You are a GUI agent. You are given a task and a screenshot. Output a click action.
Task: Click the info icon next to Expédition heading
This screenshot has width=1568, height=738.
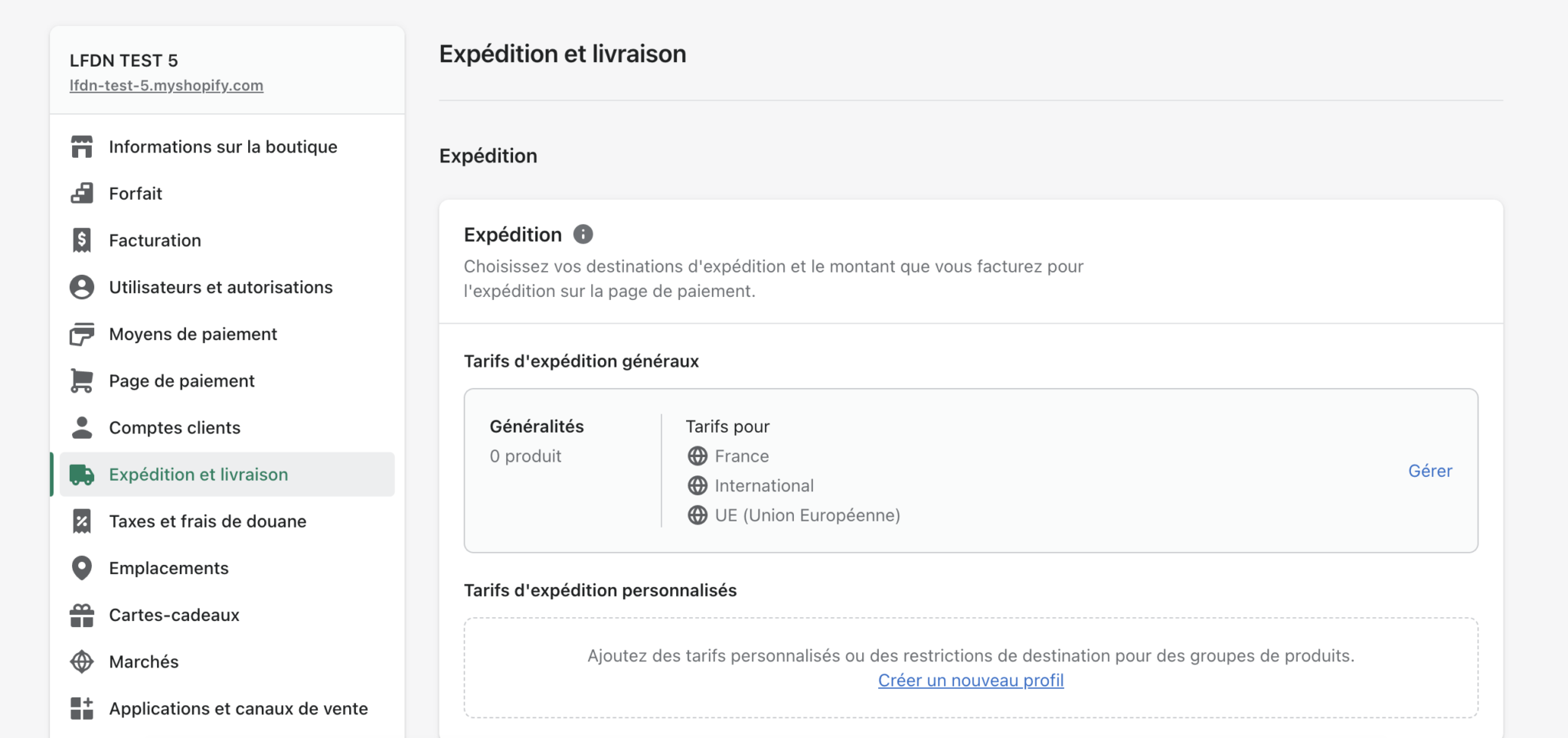coord(583,234)
